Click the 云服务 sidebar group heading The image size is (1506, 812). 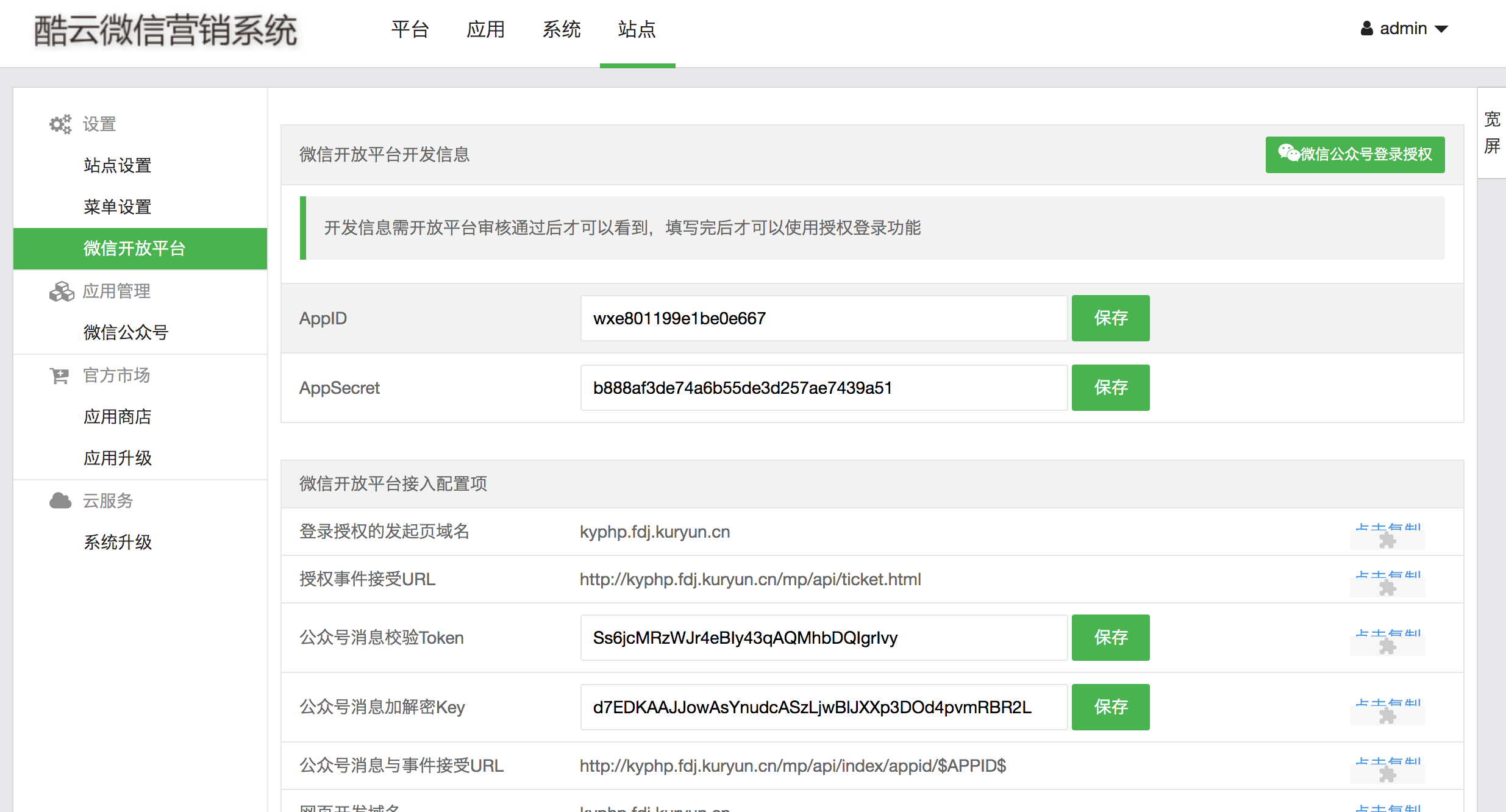108,501
